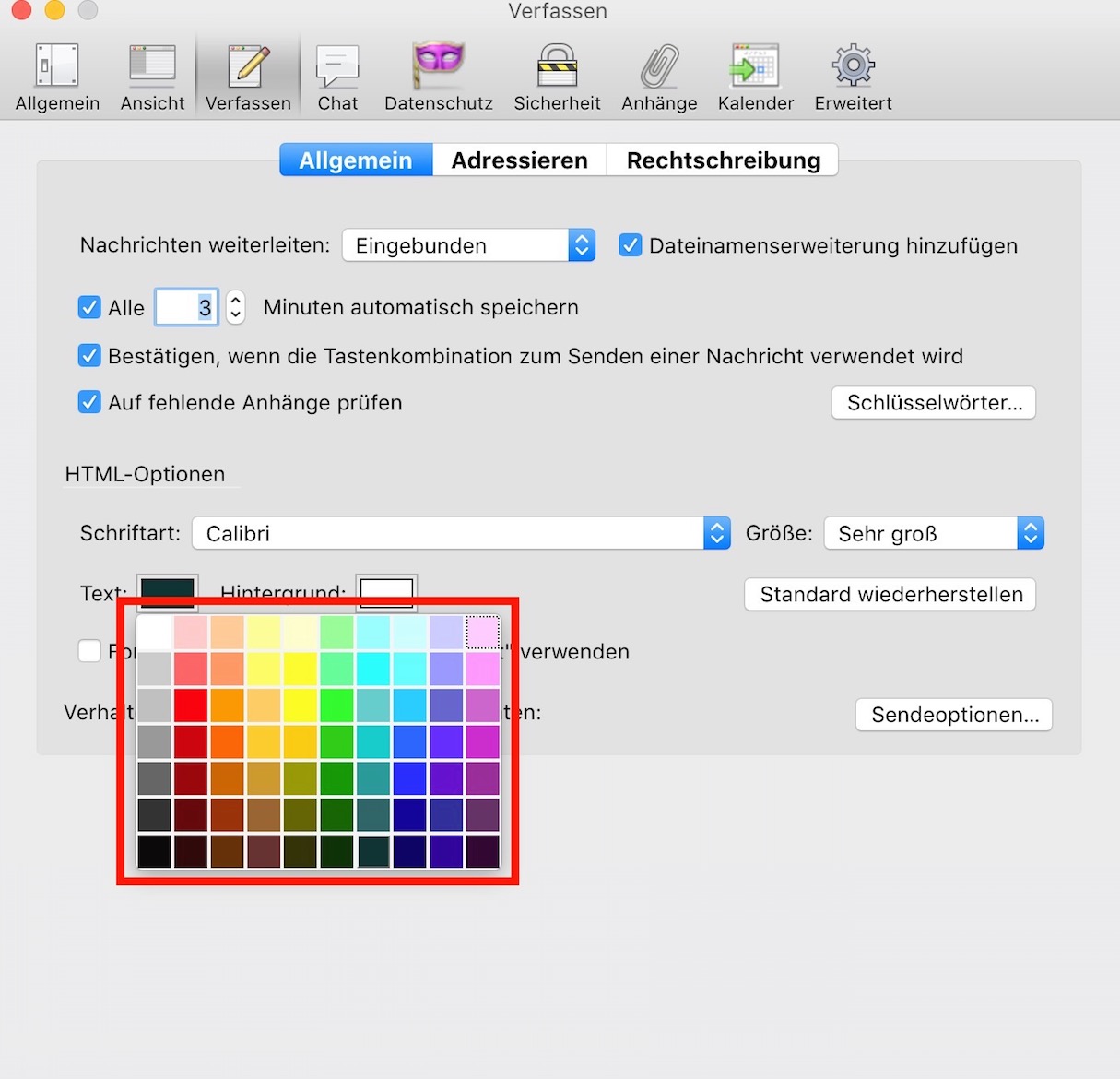
Task: Open the Ansicht preferences pane
Action: pos(152,77)
